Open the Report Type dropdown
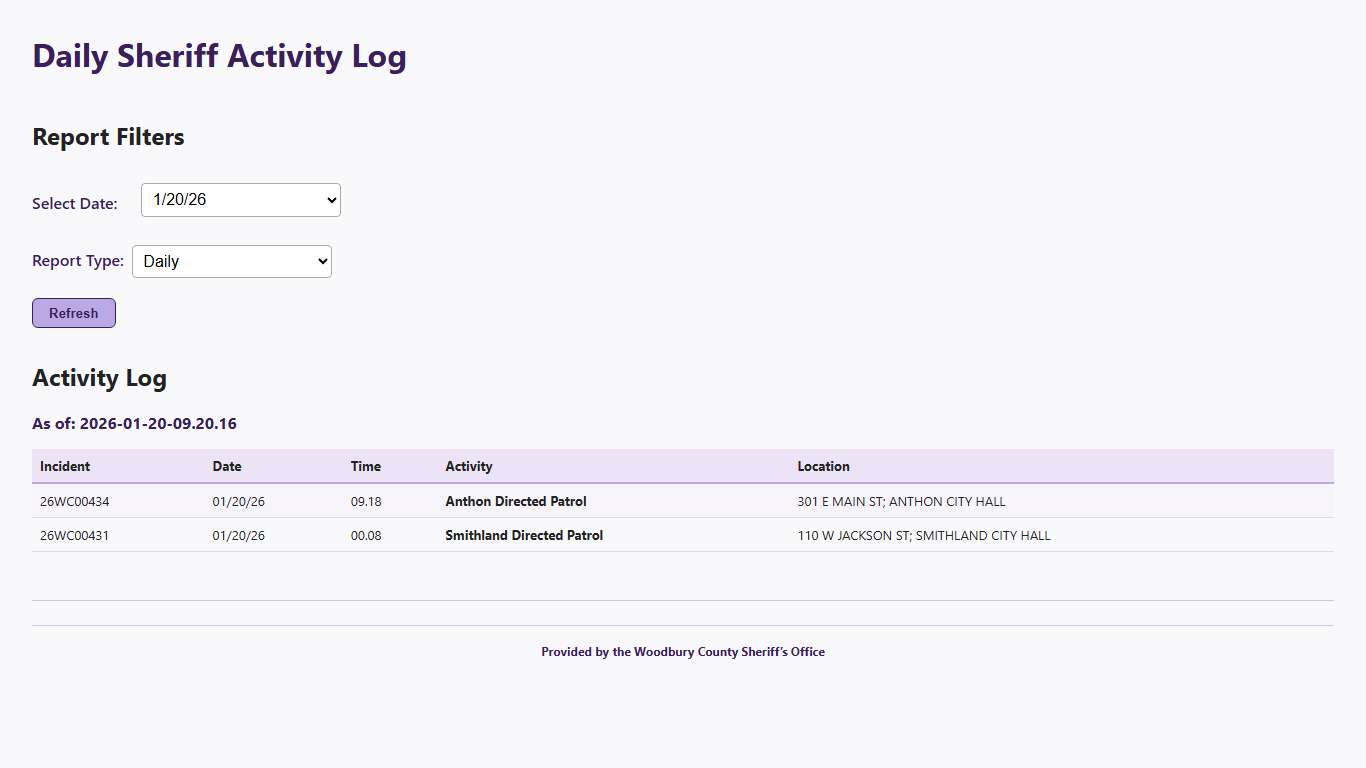1366x768 pixels. [x=231, y=261]
